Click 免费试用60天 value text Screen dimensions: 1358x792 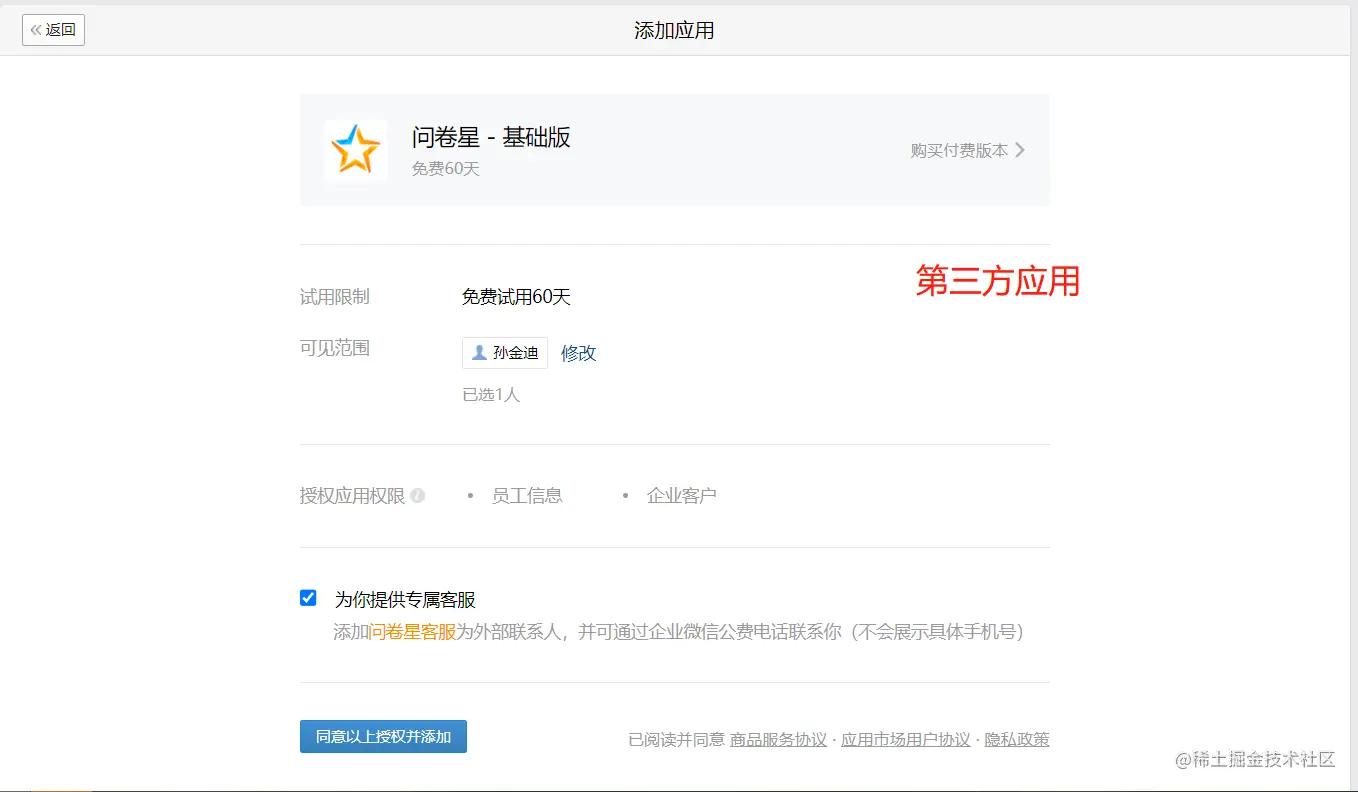(516, 297)
